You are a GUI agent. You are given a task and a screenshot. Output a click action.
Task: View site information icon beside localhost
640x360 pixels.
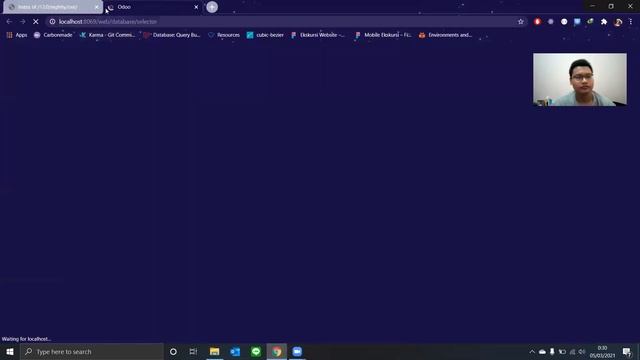[52, 22]
